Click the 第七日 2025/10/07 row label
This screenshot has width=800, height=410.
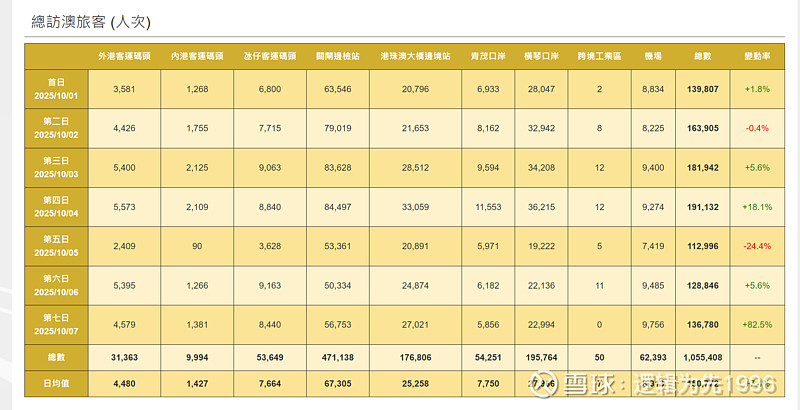(x=56, y=324)
